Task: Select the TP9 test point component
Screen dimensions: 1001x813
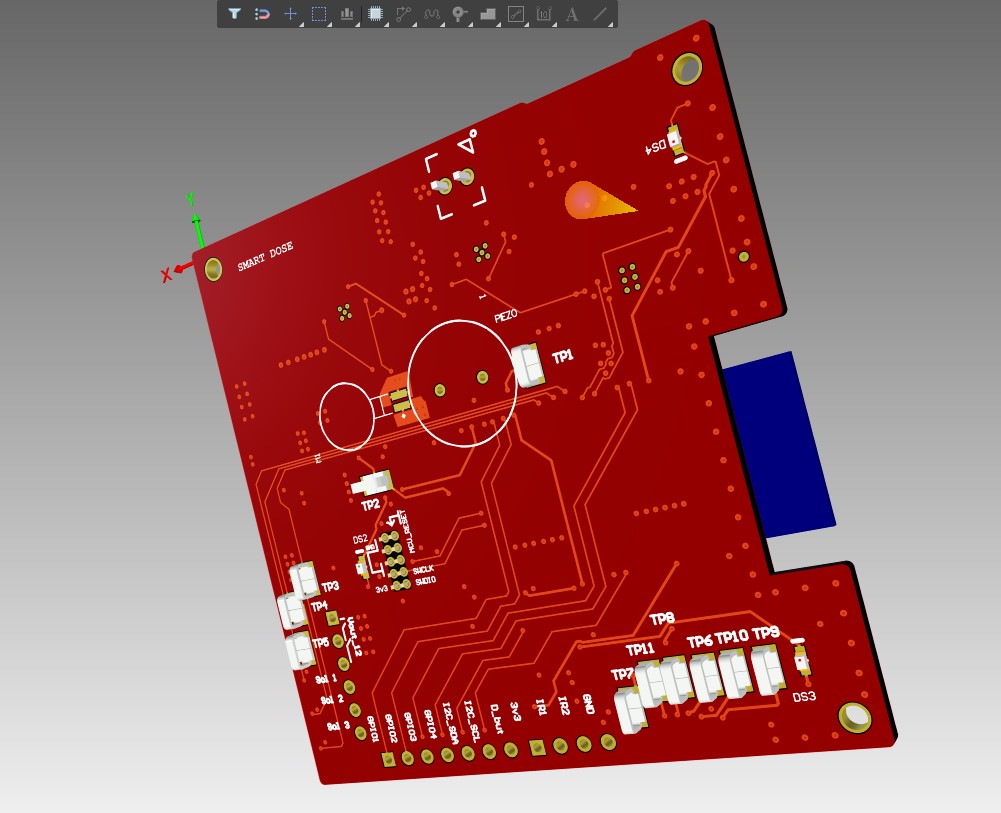Action: (x=768, y=669)
